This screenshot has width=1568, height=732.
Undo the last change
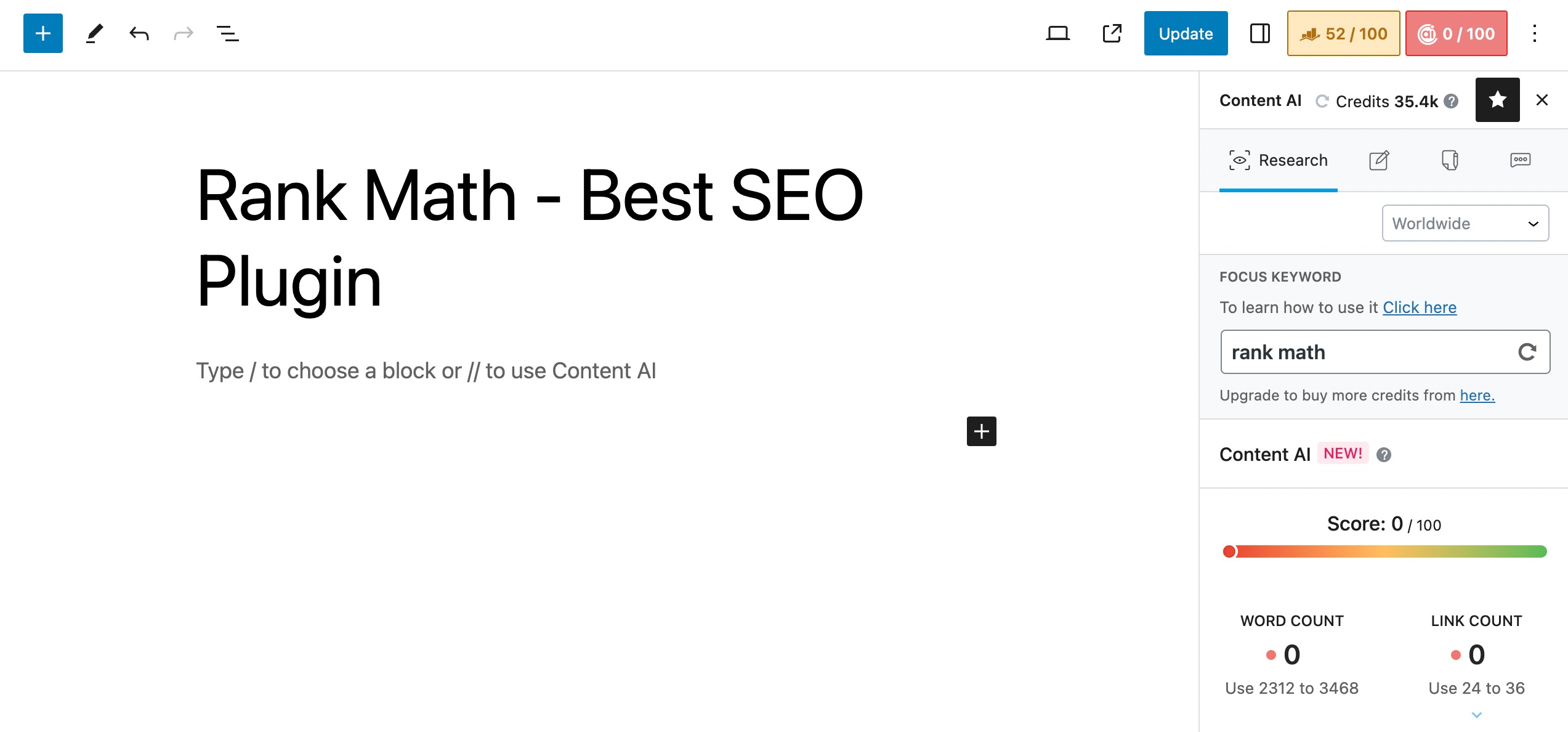tap(139, 33)
